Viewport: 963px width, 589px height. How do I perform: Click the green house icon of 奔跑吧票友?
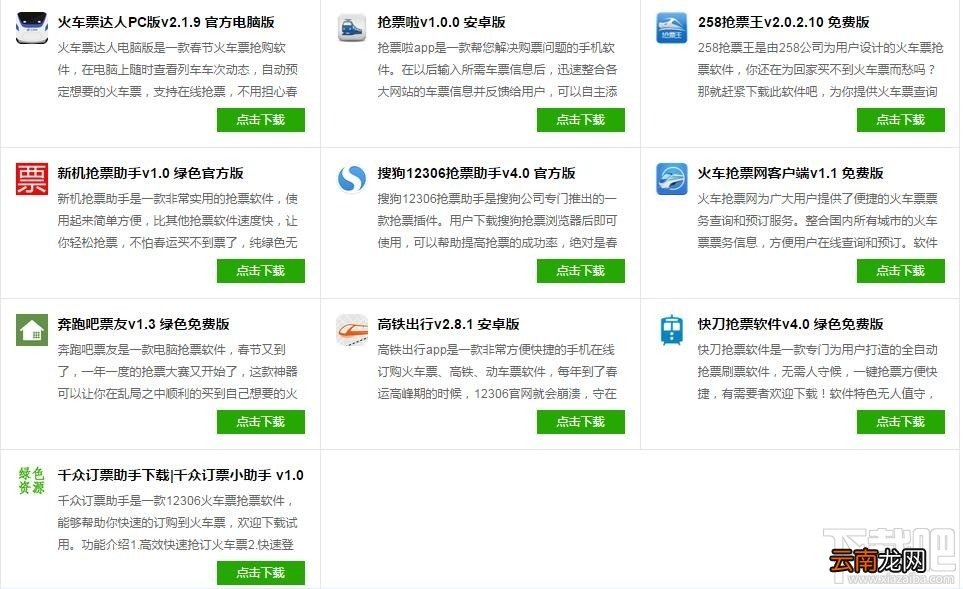[32, 330]
